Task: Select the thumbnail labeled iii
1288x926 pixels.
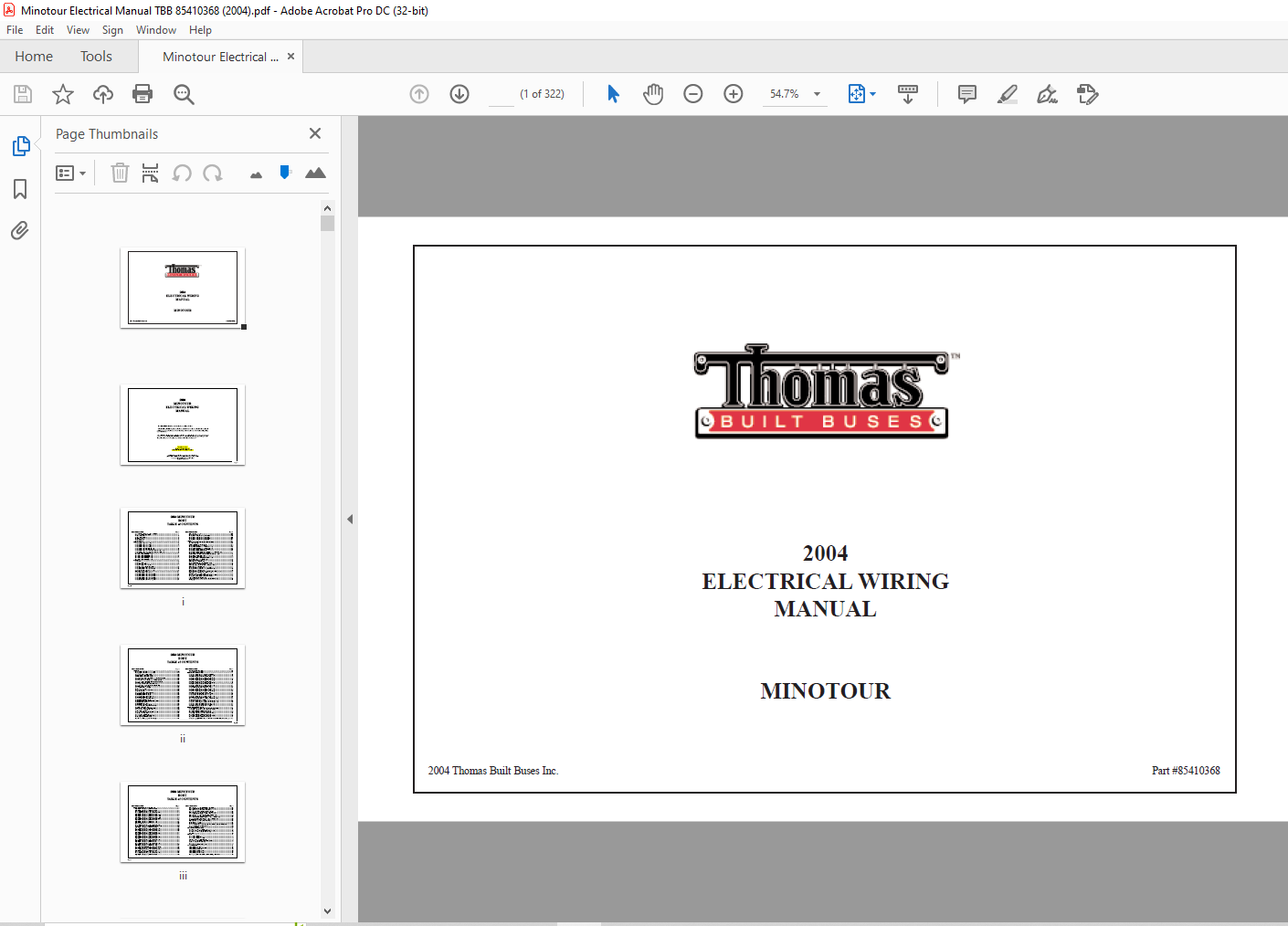Action: point(183,822)
